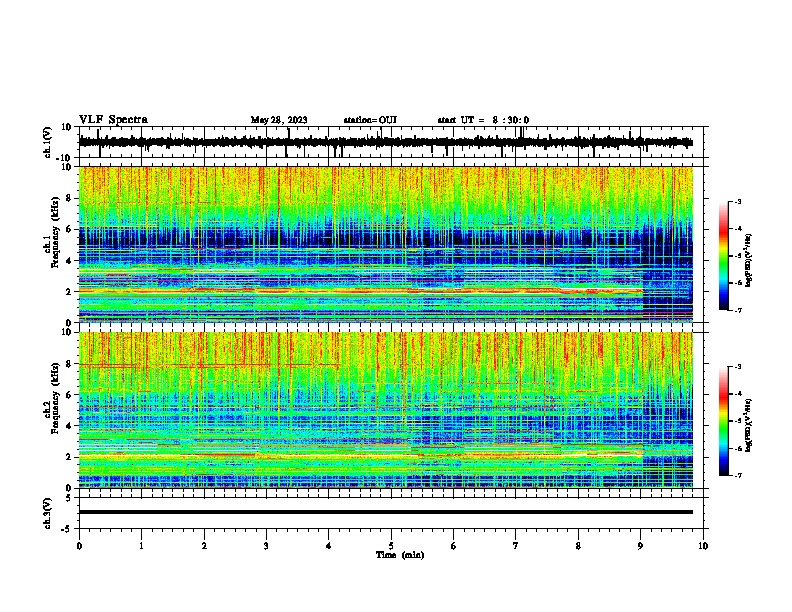This screenshot has height=612, width=792.
Task: Click the "2" kHz tick on ch.1 frequency axis
Action: [69, 291]
